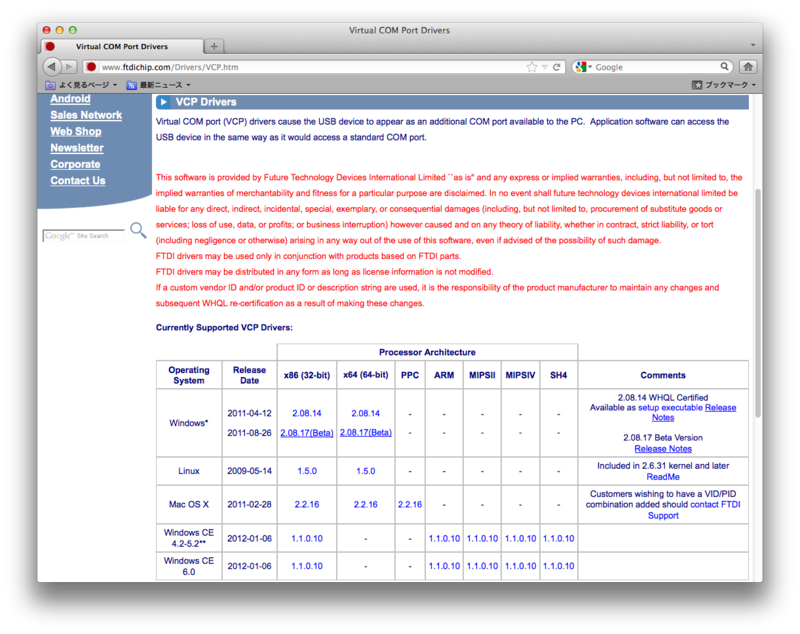Click the search magnifier in Google box
The image size is (800, 634).
coord(724,66)
